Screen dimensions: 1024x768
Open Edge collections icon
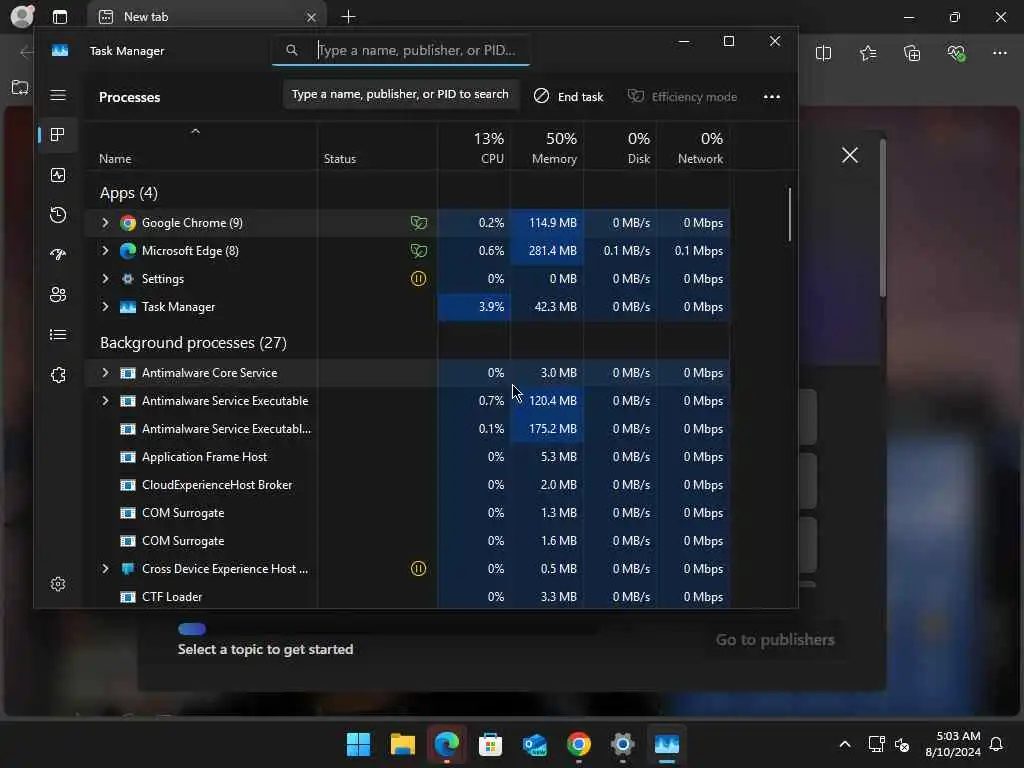click(x=912, y=53)
